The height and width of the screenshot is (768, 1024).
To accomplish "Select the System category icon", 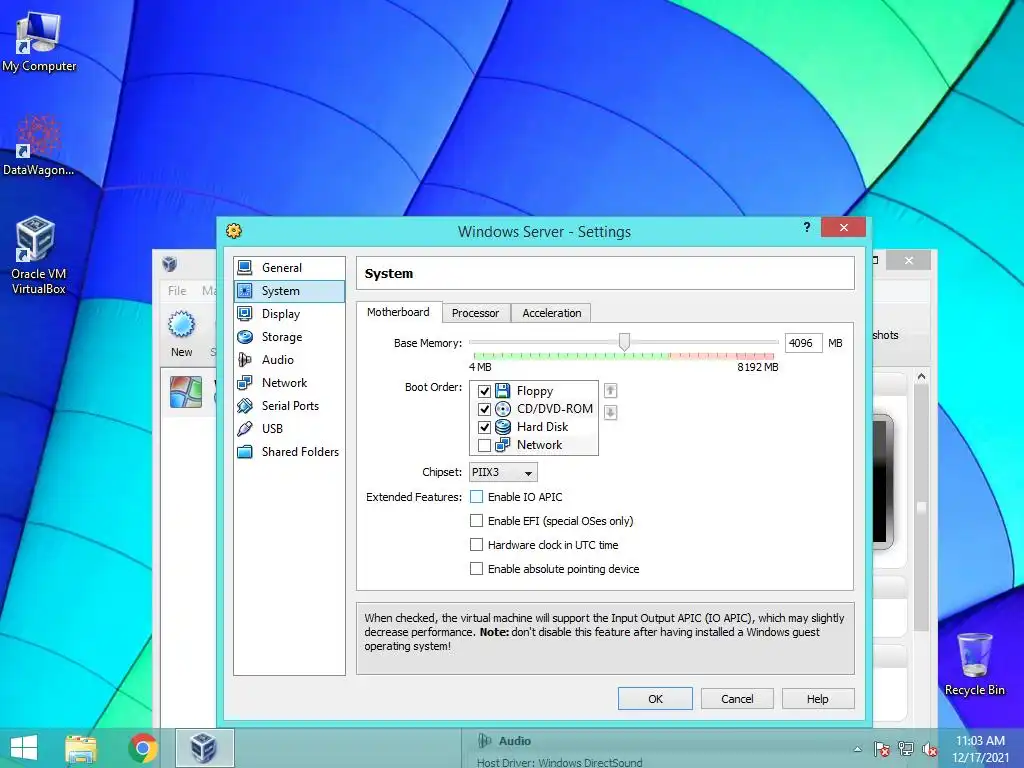I will pos(245,291).
